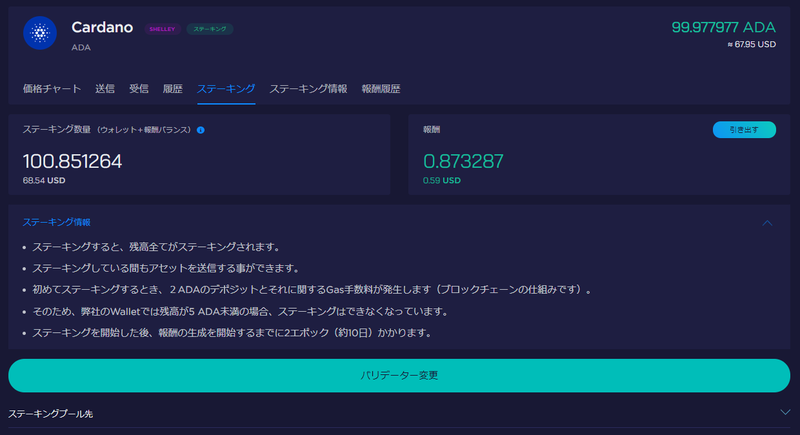Click the bullet about アセットを送信する事ができます
Viewport: 800px width, 435px height.
point(166,268)
